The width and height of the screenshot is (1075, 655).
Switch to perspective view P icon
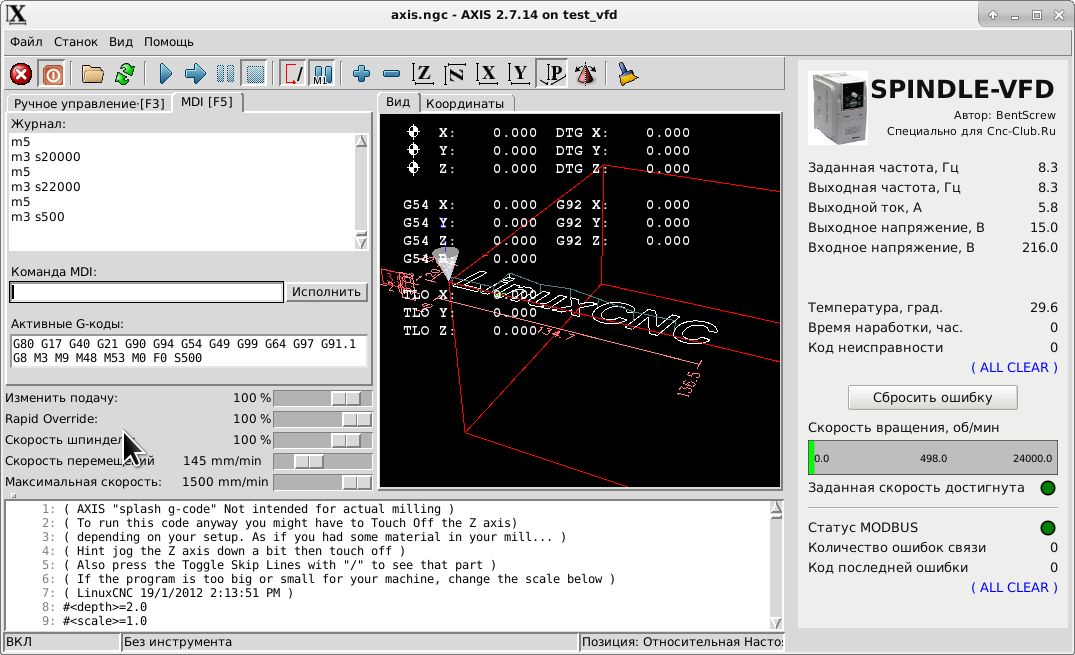[552, 74]
